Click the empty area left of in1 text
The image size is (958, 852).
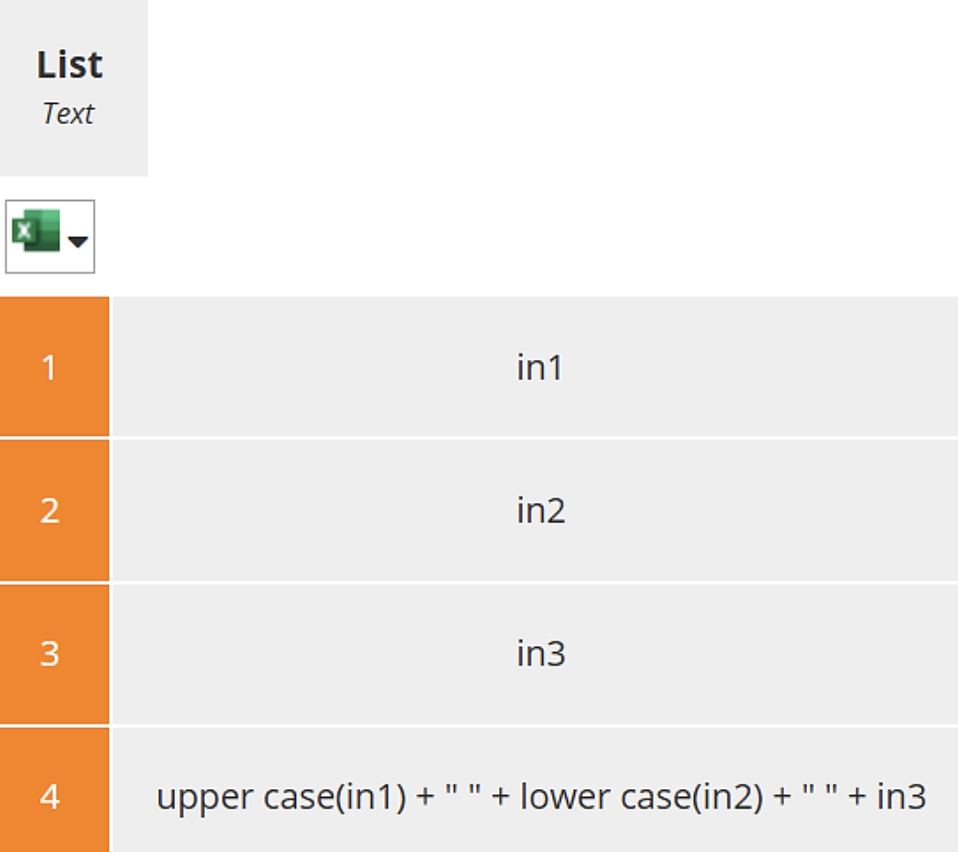click(x=300, y=368)
